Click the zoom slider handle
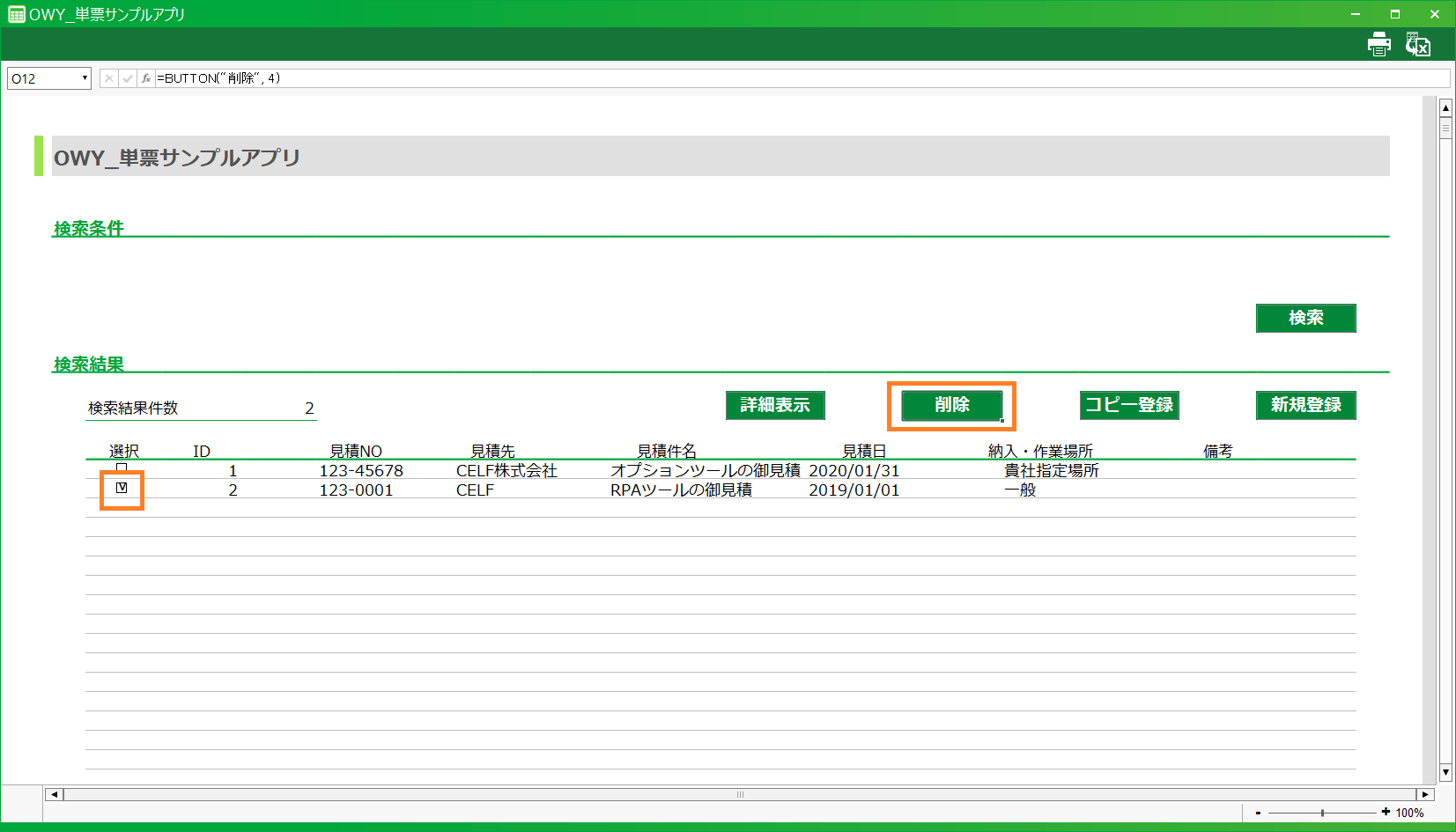1456x832 pixels. pyautogui.click(x=1322, y=813)
